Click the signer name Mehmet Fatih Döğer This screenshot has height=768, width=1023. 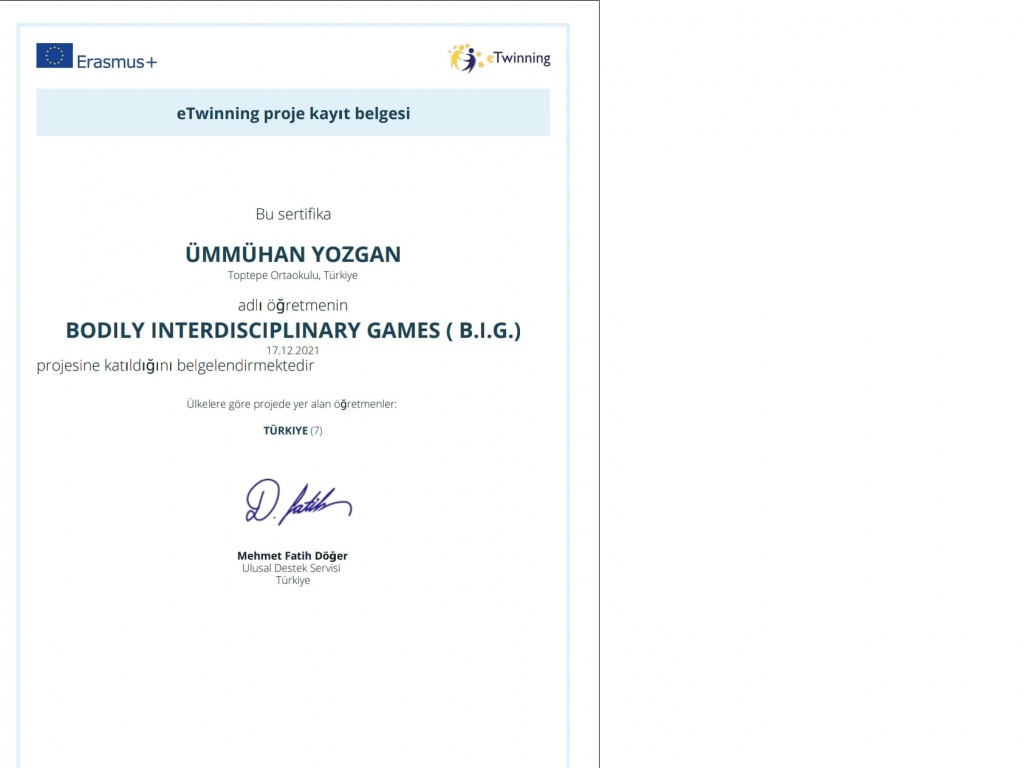click(x=292, y=556)
